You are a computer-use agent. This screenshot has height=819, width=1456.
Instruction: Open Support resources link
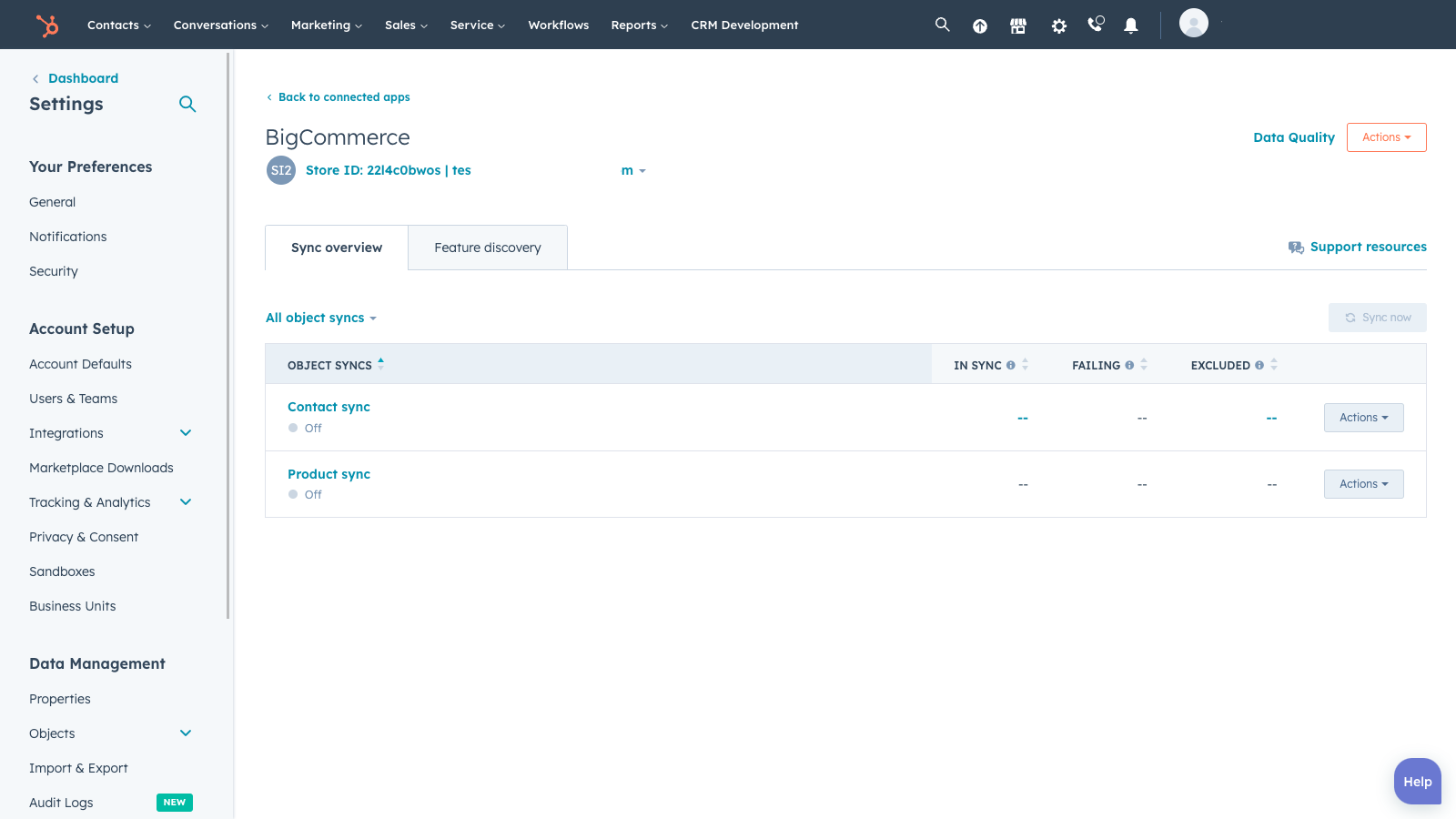pos(1368,247)
